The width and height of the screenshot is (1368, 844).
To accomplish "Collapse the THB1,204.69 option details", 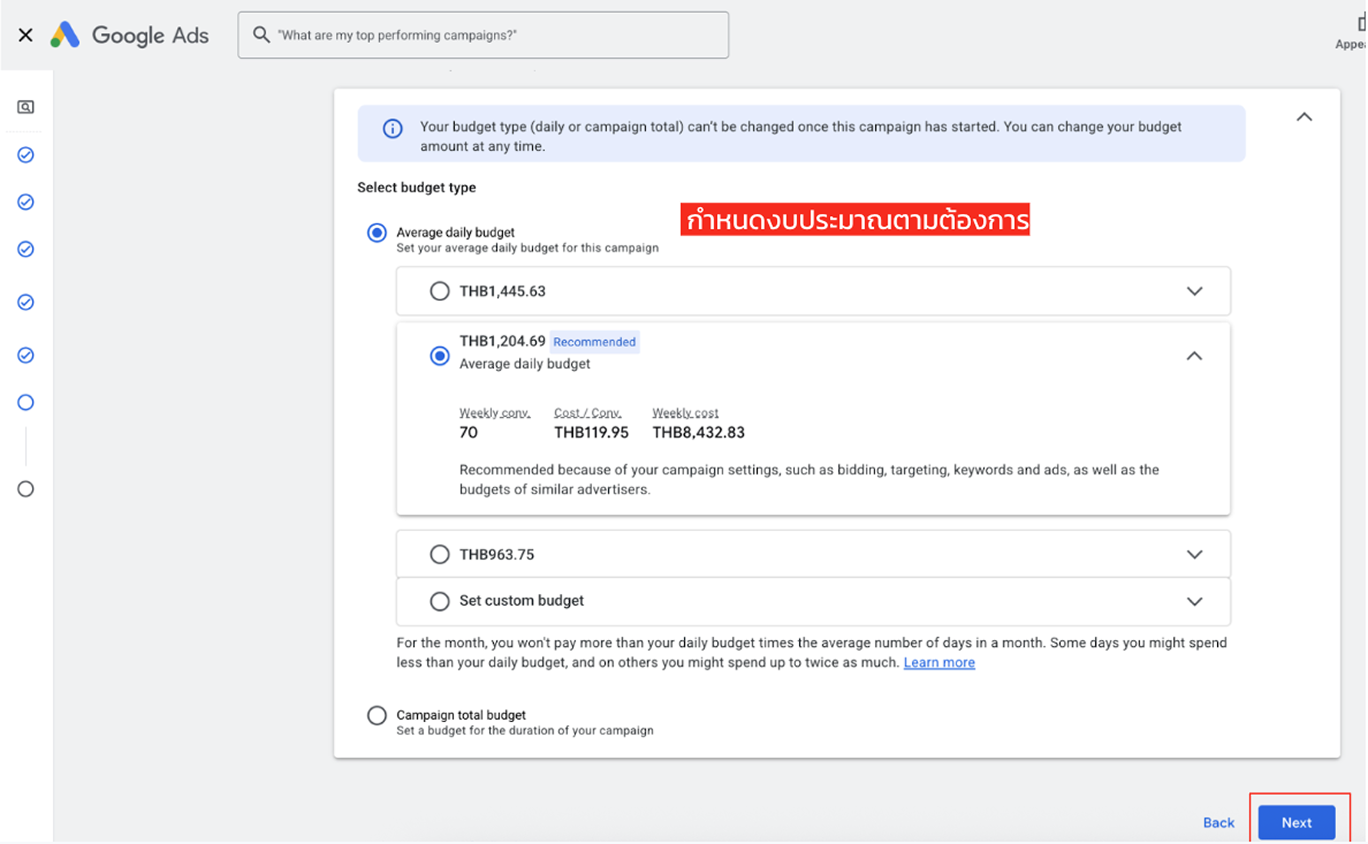I will click(x=1194, y=356).
